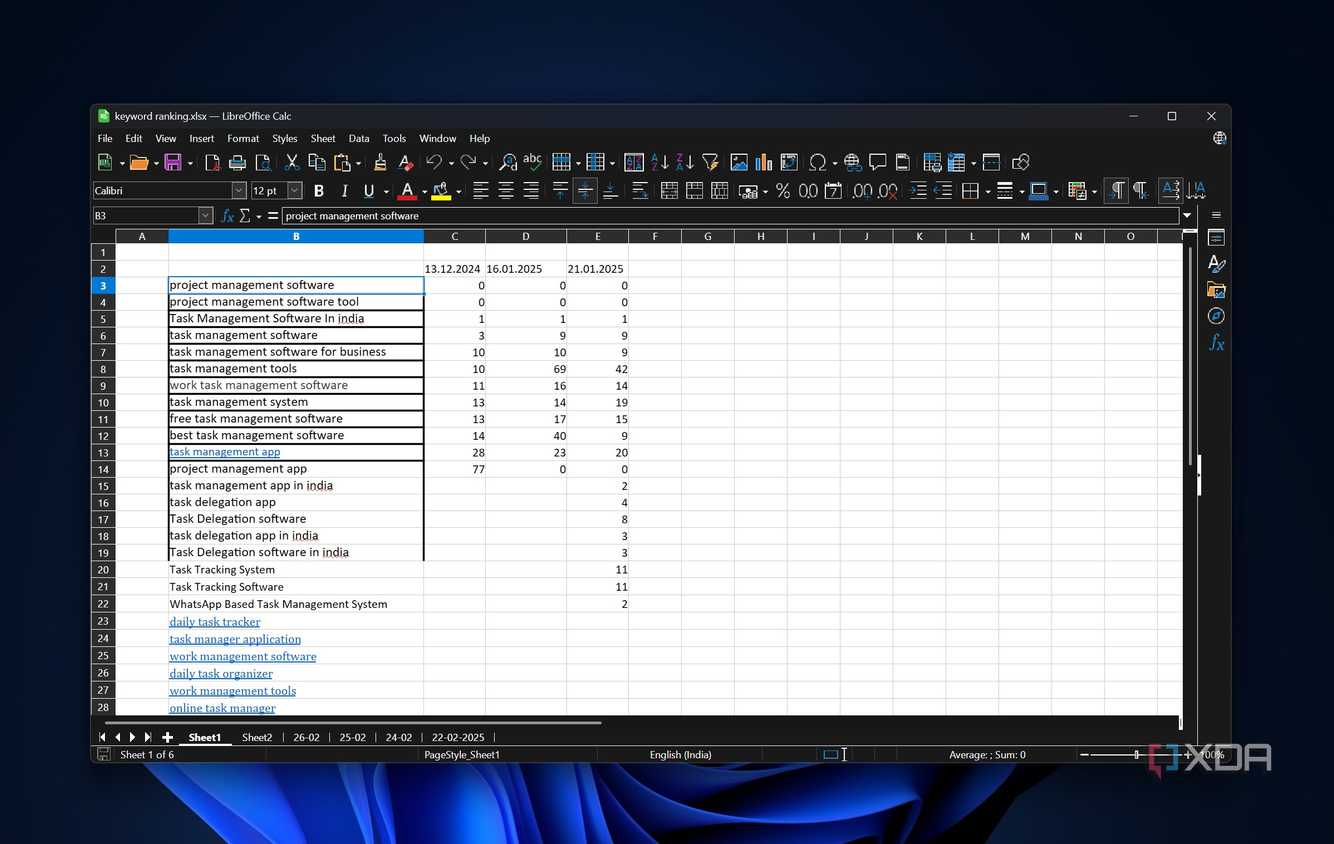Activate Clone Formatting paintbrush
This screenshot has width=1334, height=844.
pos(380,162)
